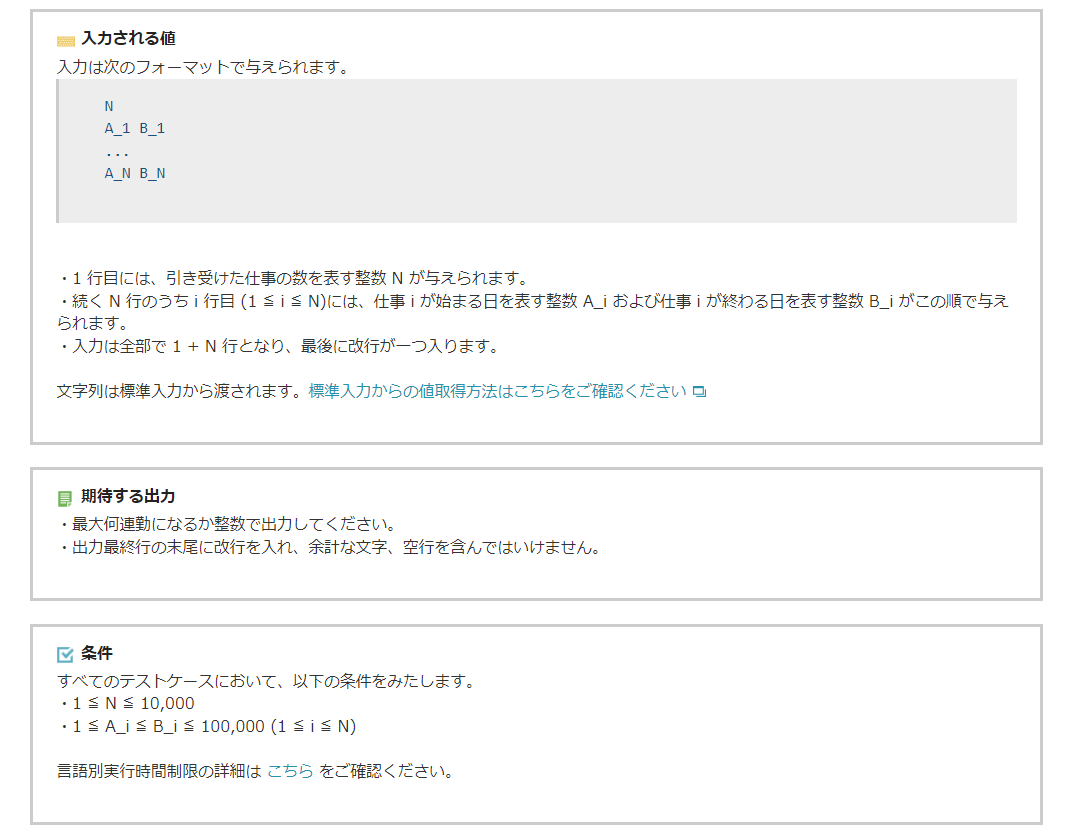
Task: Click the "A_N B_N" line in code block
Action: point(135,173)
